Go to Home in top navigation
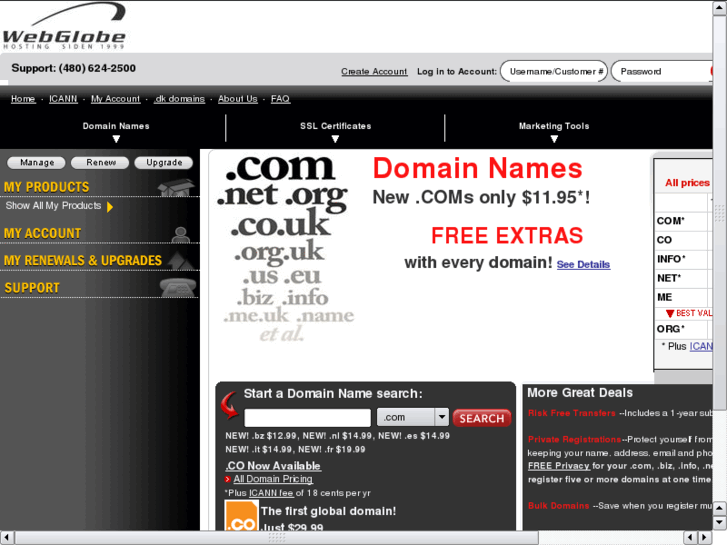This screenshot has width=727, height=545. point(23,99)
